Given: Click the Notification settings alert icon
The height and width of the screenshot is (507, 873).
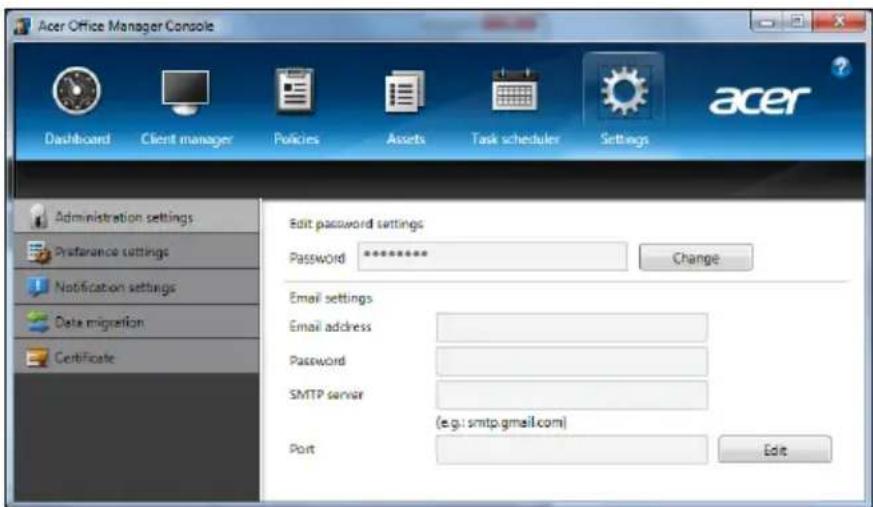Looking at the screenshot, I should click(38, 287).
